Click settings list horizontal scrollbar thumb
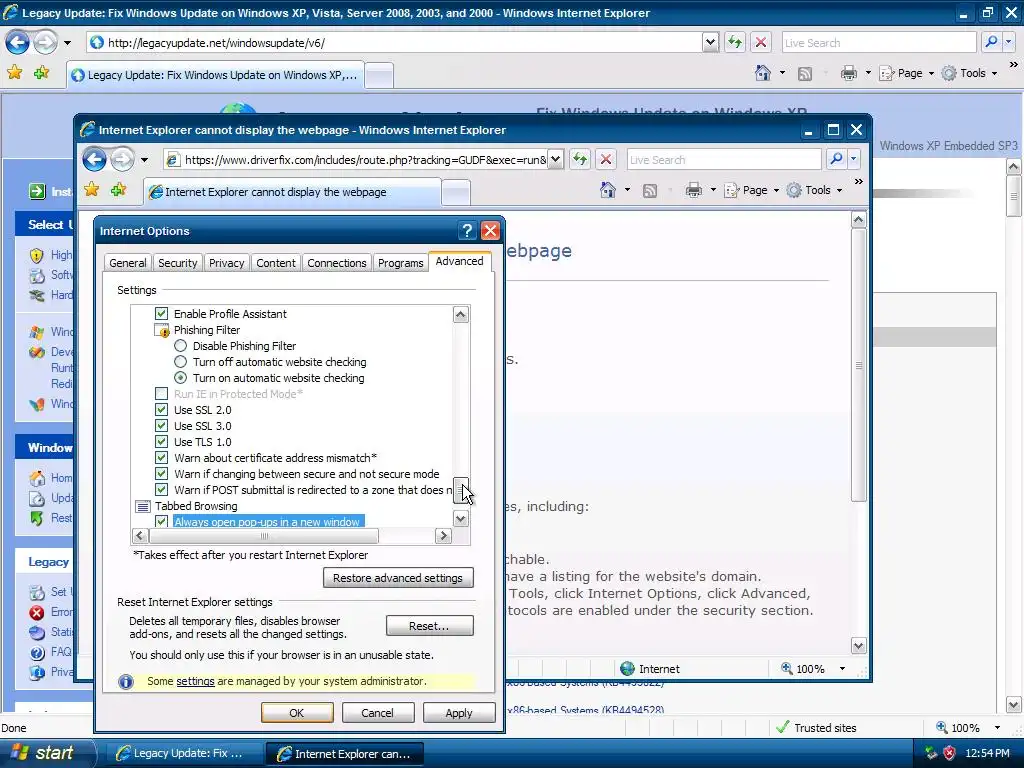 [x=264, y=536]
